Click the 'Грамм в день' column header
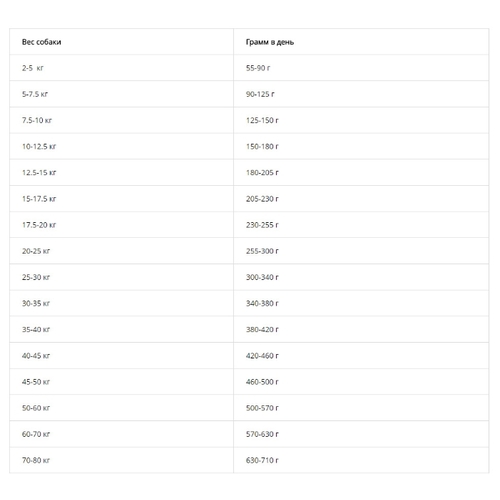 click(270, 42)
